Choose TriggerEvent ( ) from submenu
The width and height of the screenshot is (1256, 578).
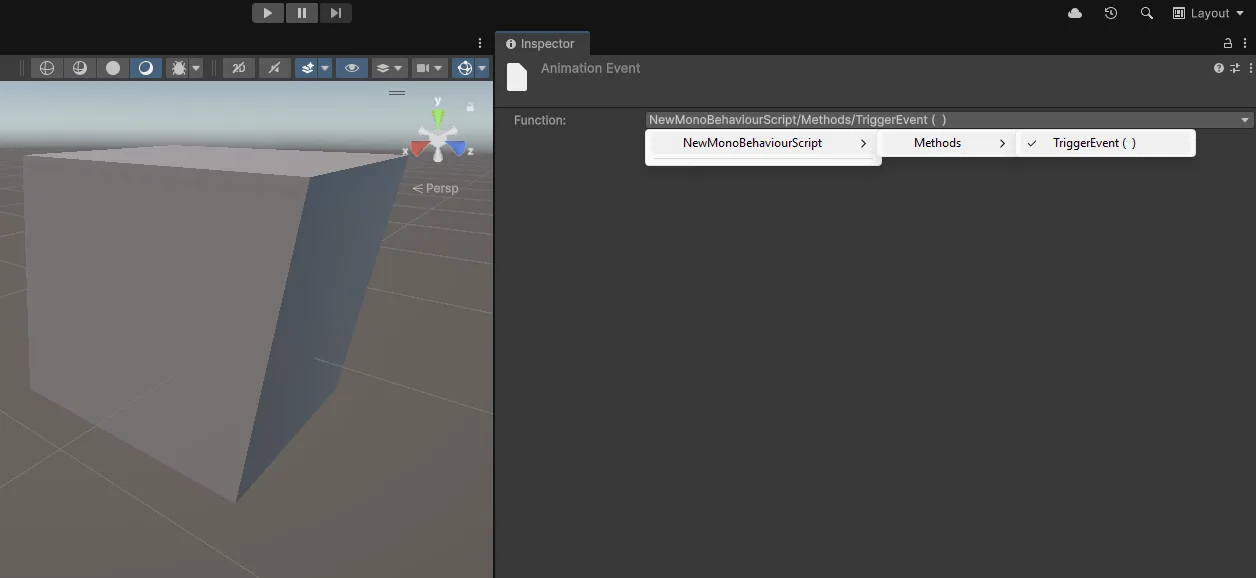point(1094,143)
